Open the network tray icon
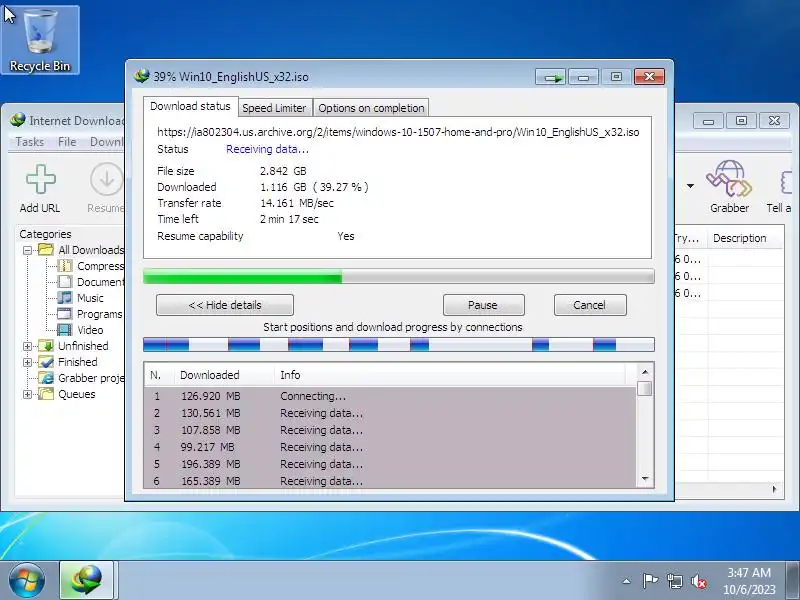Screen dimensions: 800x600 point(674,581)
